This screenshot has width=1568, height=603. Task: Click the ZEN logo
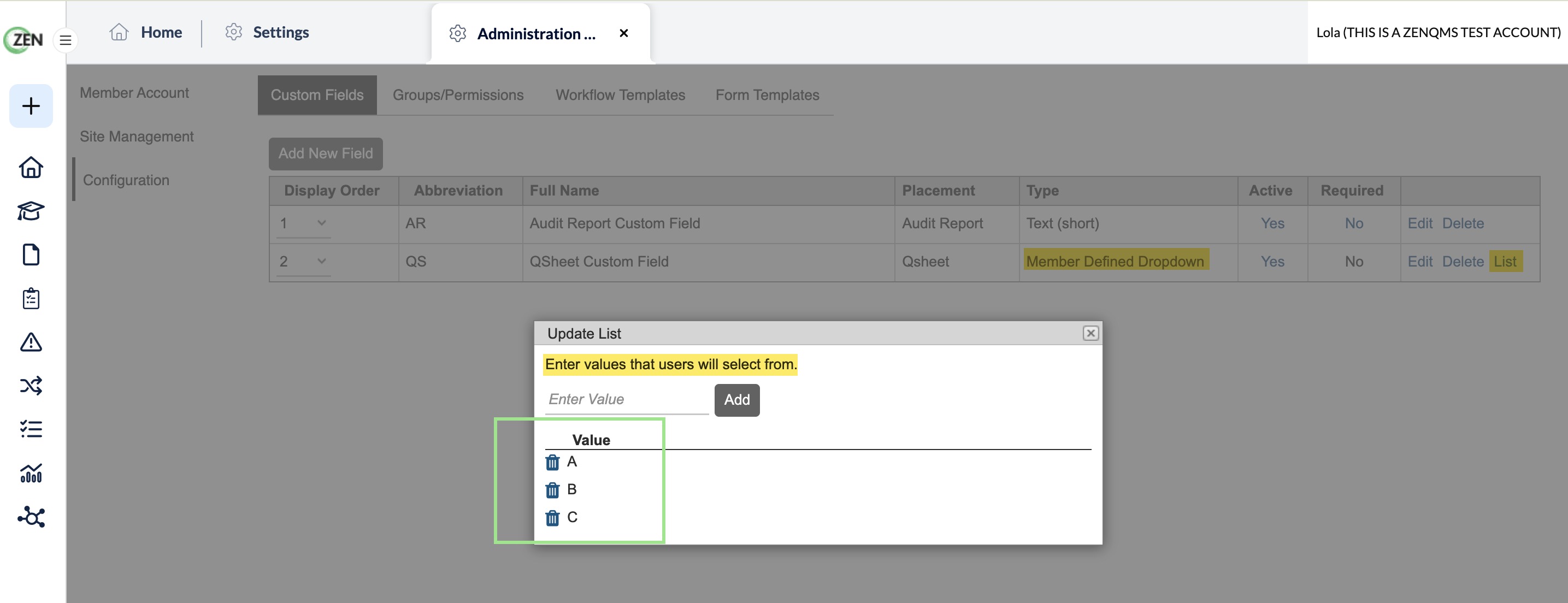tap(23, 40)
